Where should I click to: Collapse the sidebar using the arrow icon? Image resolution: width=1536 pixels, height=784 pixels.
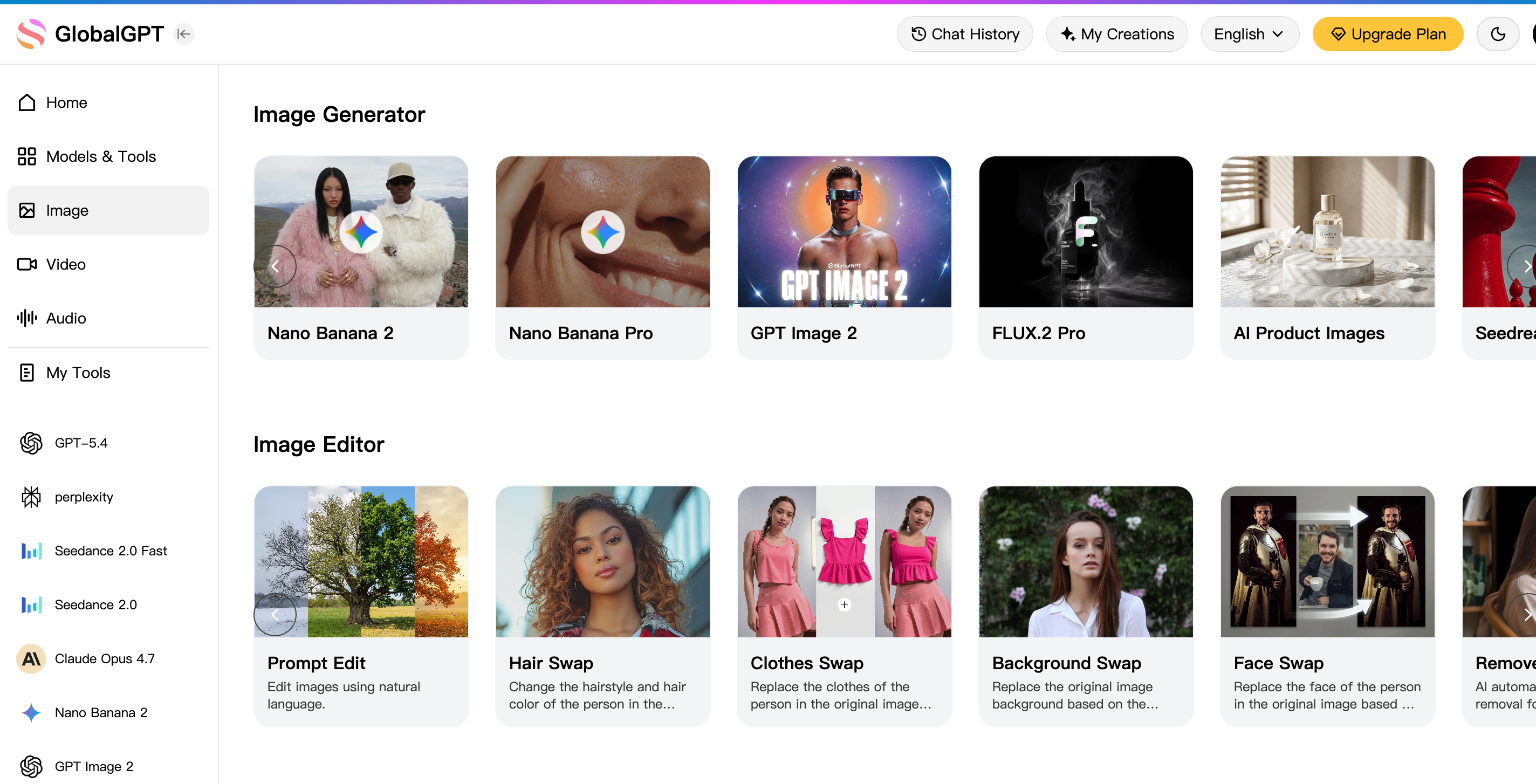pos(184,34)
